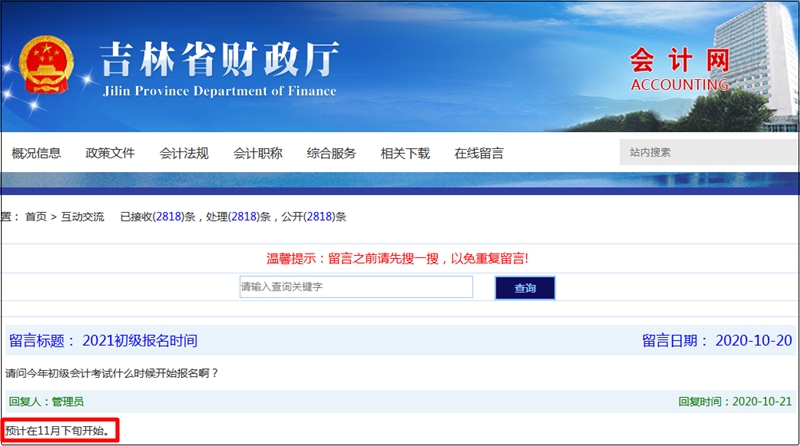The image size is (800, 446).
Task: Go to the 会计法规 section
Action: click(184, 153)
